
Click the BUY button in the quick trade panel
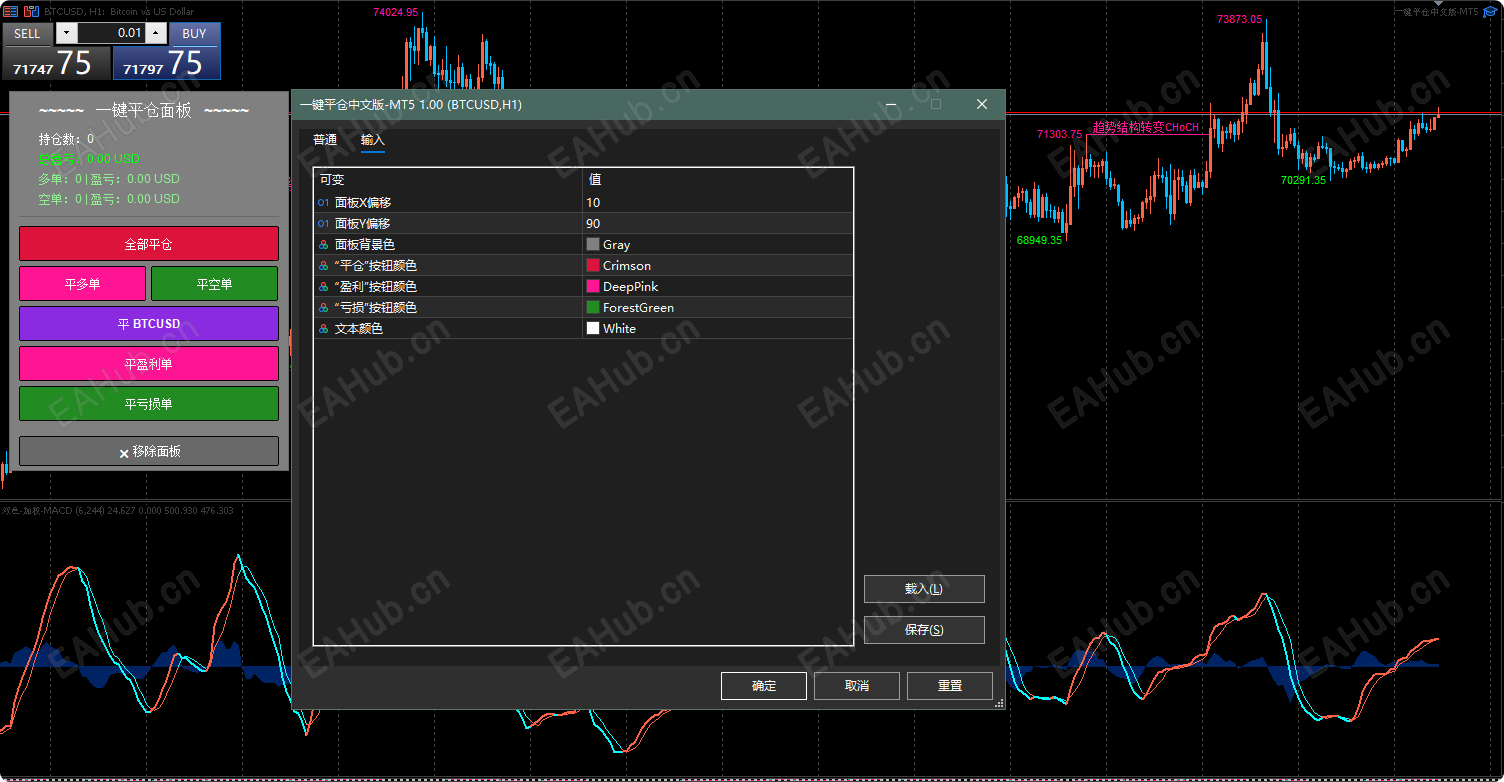click(x=194, y=33)
